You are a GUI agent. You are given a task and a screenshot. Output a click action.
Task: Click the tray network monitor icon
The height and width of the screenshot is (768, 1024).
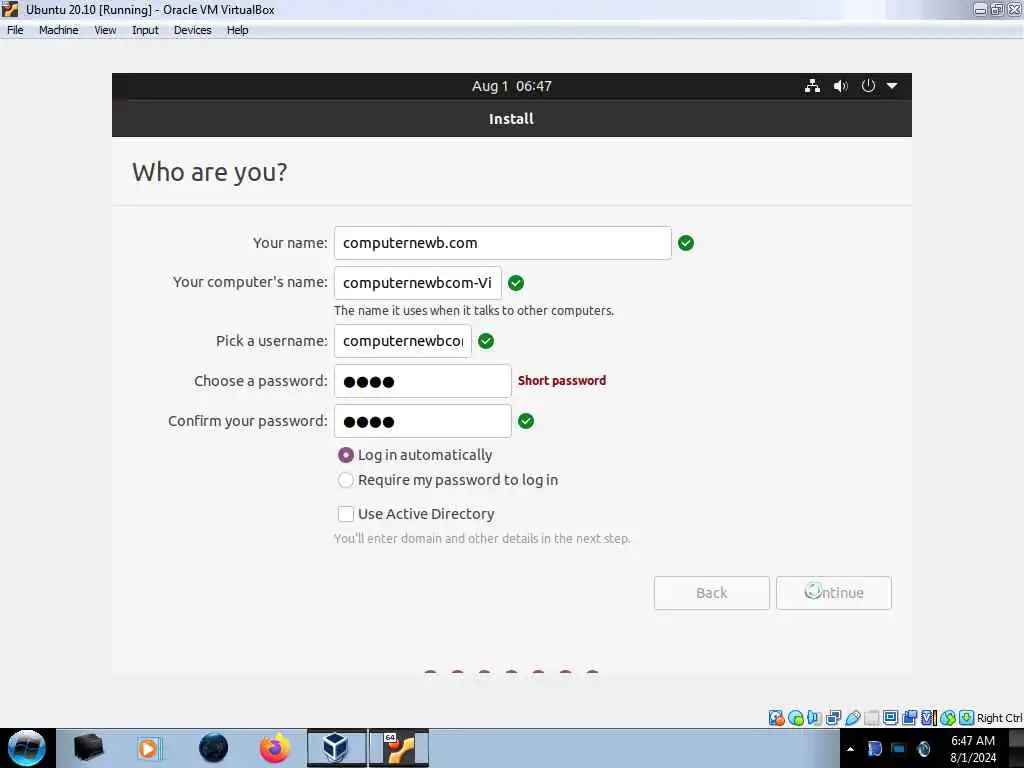coord(899,749)
